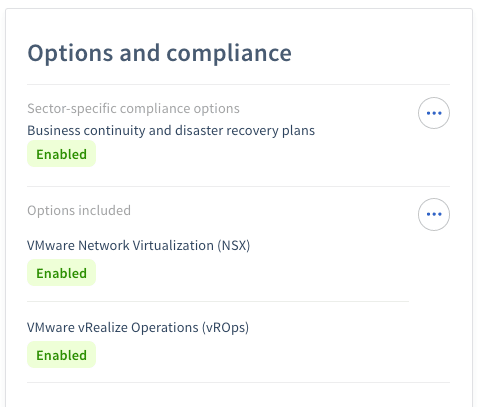Open the actions menu for Sector-specific compliance options
Screen dimensions: 482x407
[x=434, y=113]
